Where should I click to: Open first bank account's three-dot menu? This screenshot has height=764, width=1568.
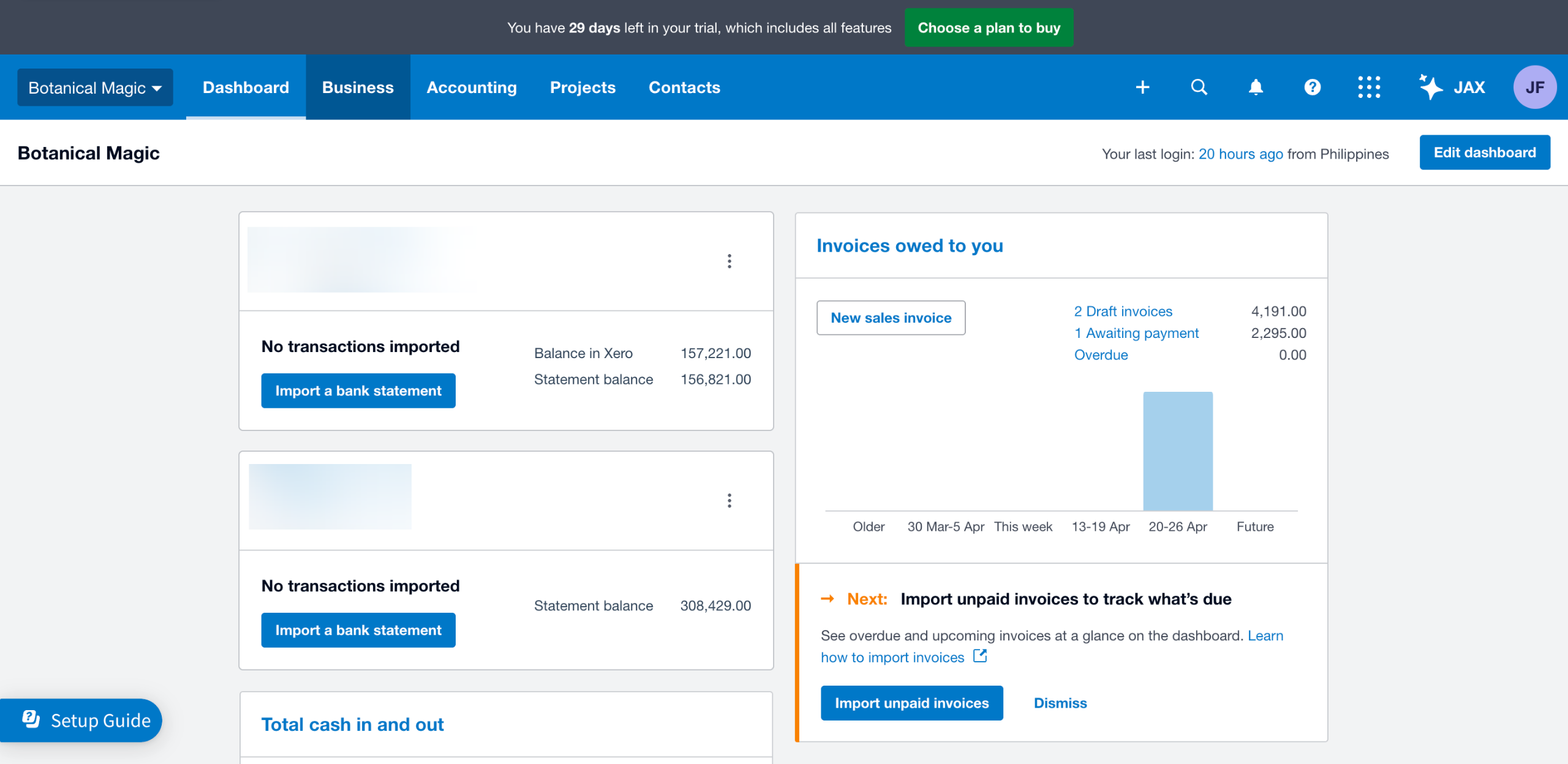click(x=729, y=261)
